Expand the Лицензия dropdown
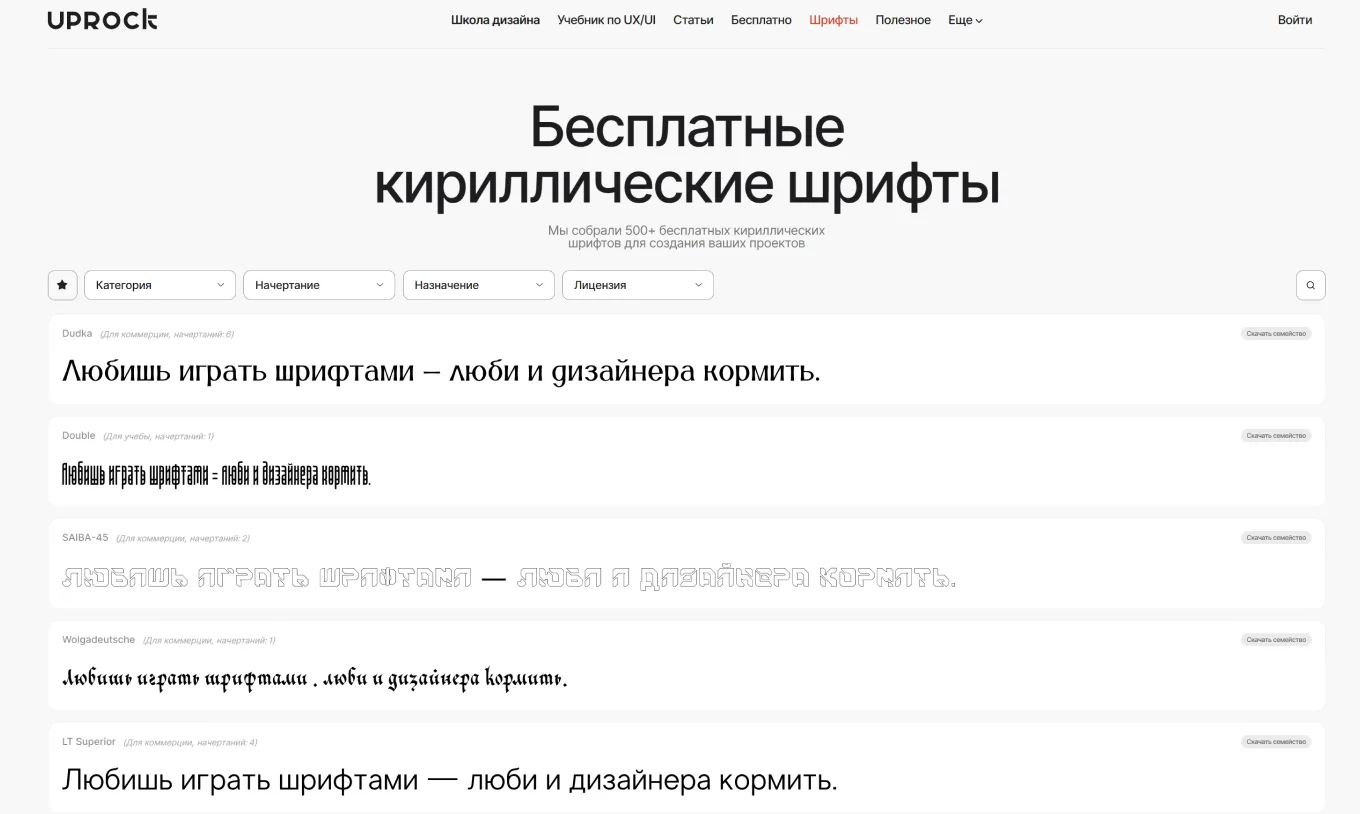1360x814 pixels. click(x=638, y=285)
